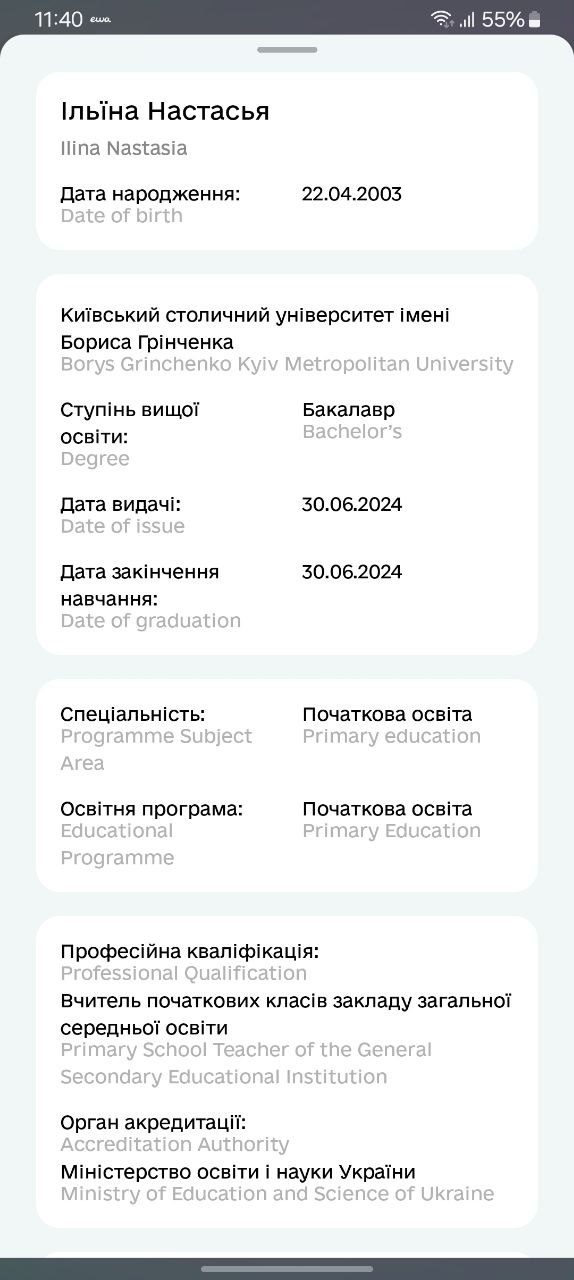
Task: Tap the Вчитель початкових класів qualification text
Action: pyautogui.click(x=286, y=1014)
